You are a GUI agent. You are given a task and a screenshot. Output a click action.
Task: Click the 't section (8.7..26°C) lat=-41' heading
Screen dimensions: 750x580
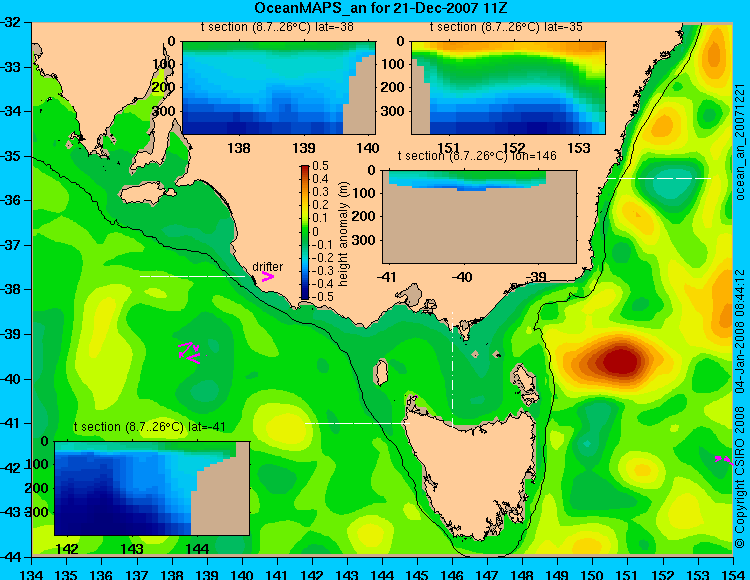click(149, 427)
